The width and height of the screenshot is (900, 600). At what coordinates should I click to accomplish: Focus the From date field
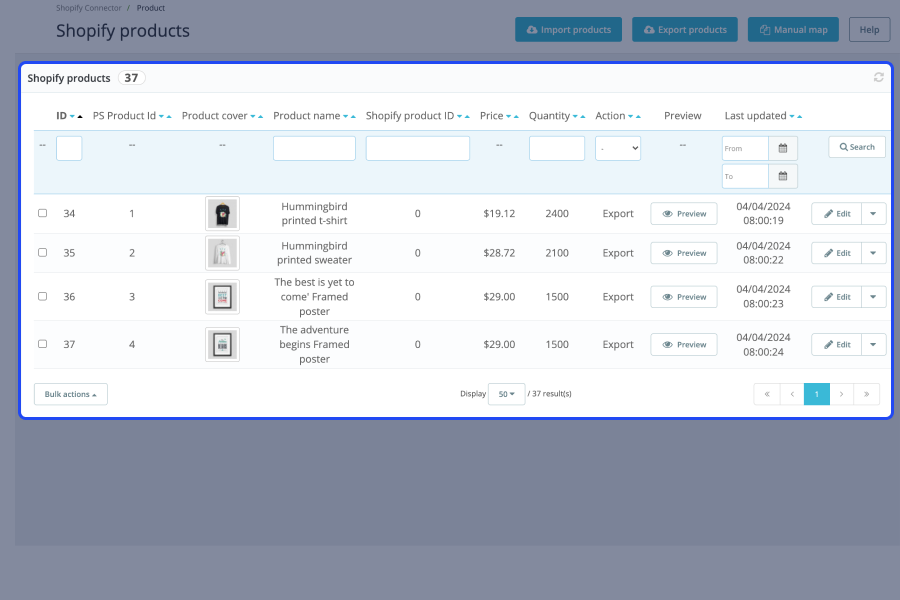coord(745,148)
